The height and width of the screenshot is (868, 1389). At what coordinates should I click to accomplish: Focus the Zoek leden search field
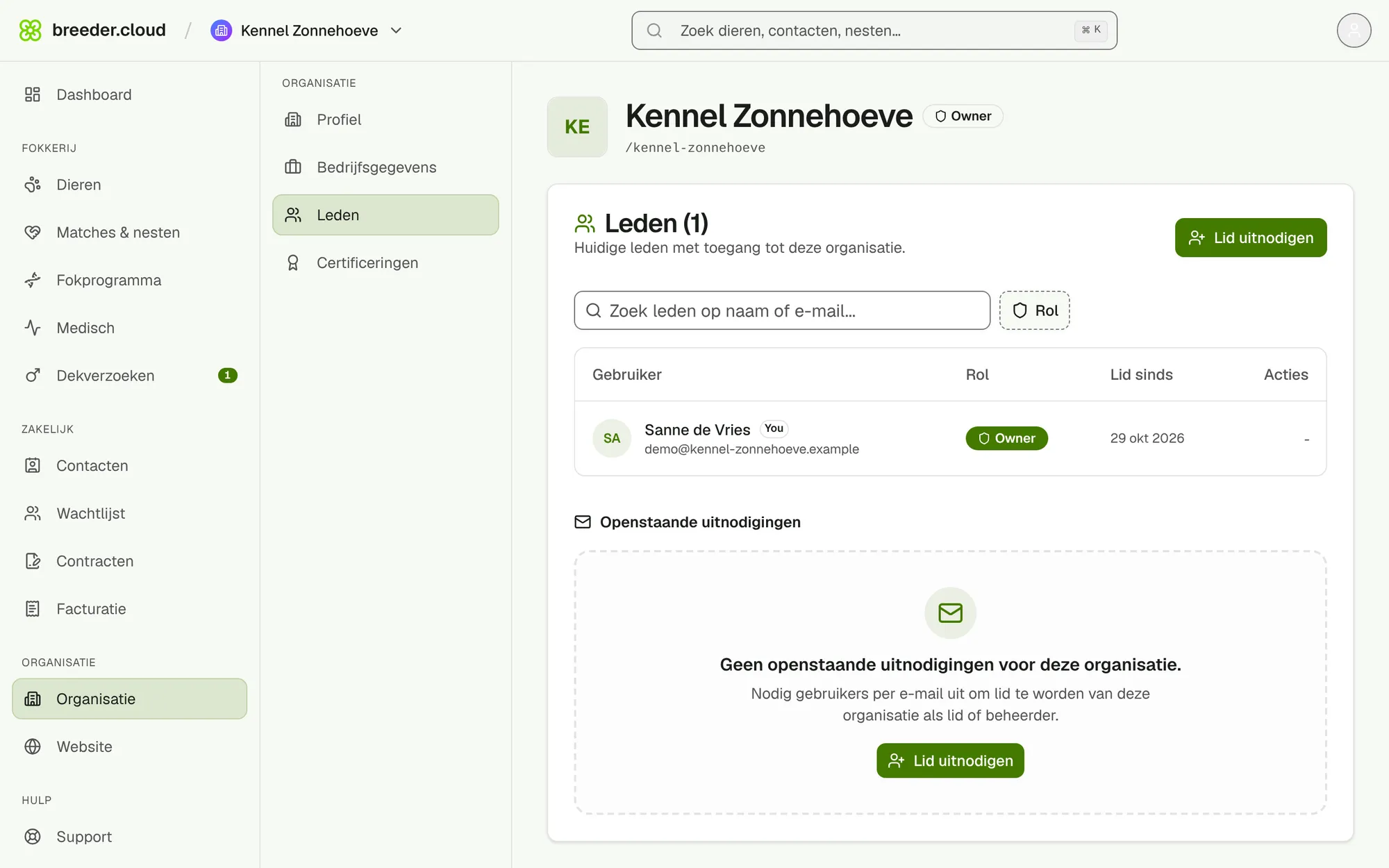click(782, 310)
